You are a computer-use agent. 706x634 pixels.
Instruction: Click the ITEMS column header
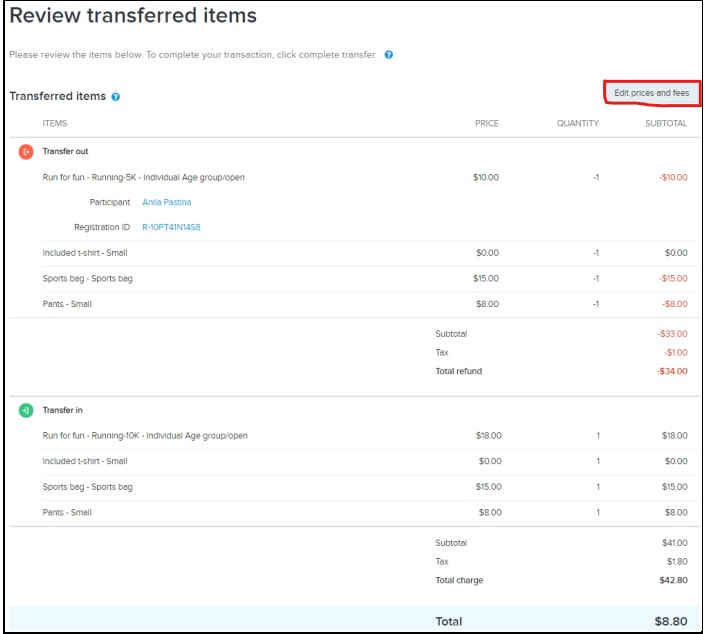[x=55, y=124]
